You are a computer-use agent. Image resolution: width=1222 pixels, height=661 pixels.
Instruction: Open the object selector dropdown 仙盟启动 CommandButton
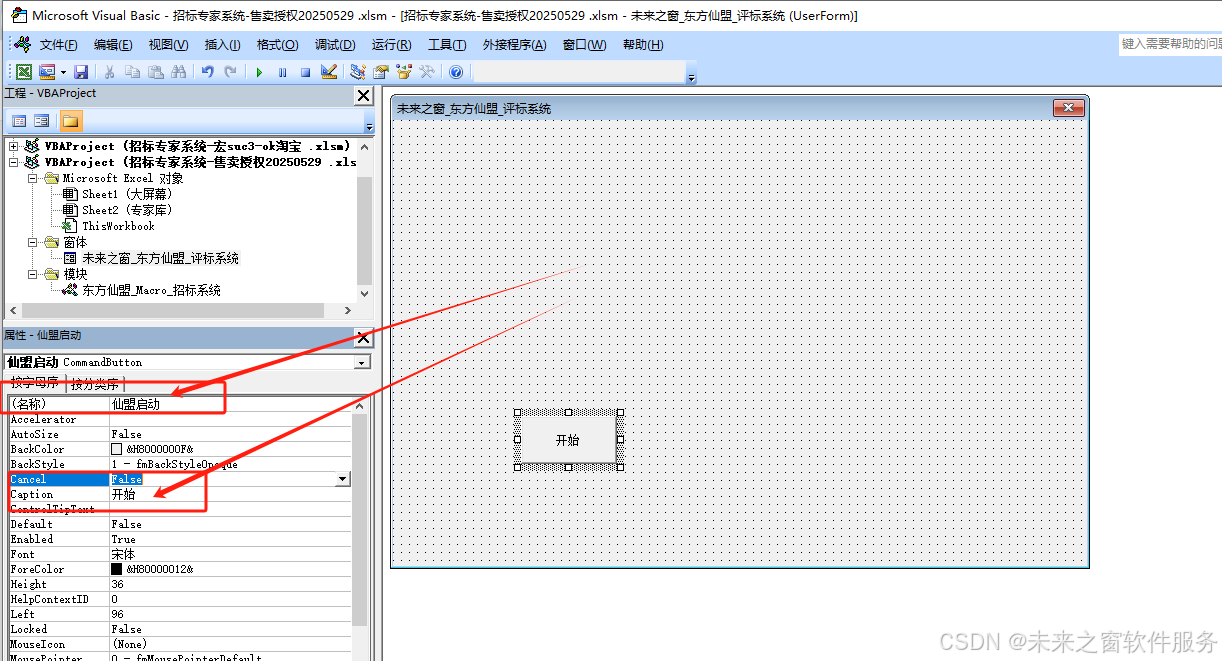(361, 362)
